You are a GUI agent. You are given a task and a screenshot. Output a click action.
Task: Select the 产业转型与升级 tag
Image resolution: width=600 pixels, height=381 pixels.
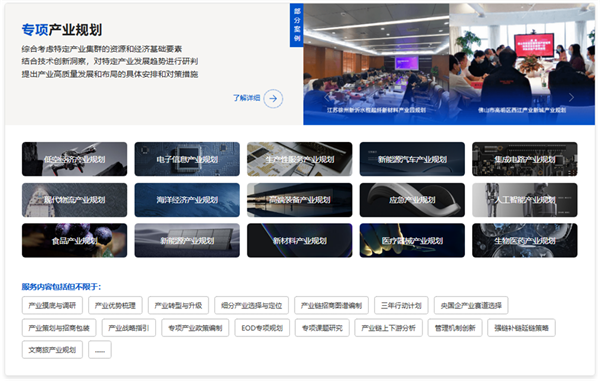pos(178,305)
